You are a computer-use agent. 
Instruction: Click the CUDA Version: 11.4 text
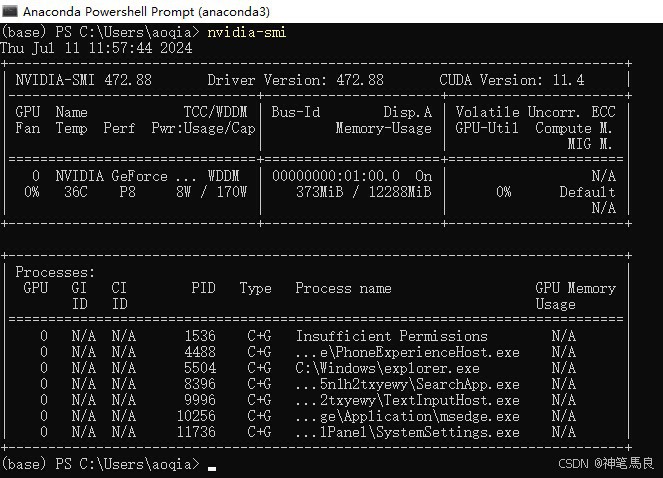512,80
